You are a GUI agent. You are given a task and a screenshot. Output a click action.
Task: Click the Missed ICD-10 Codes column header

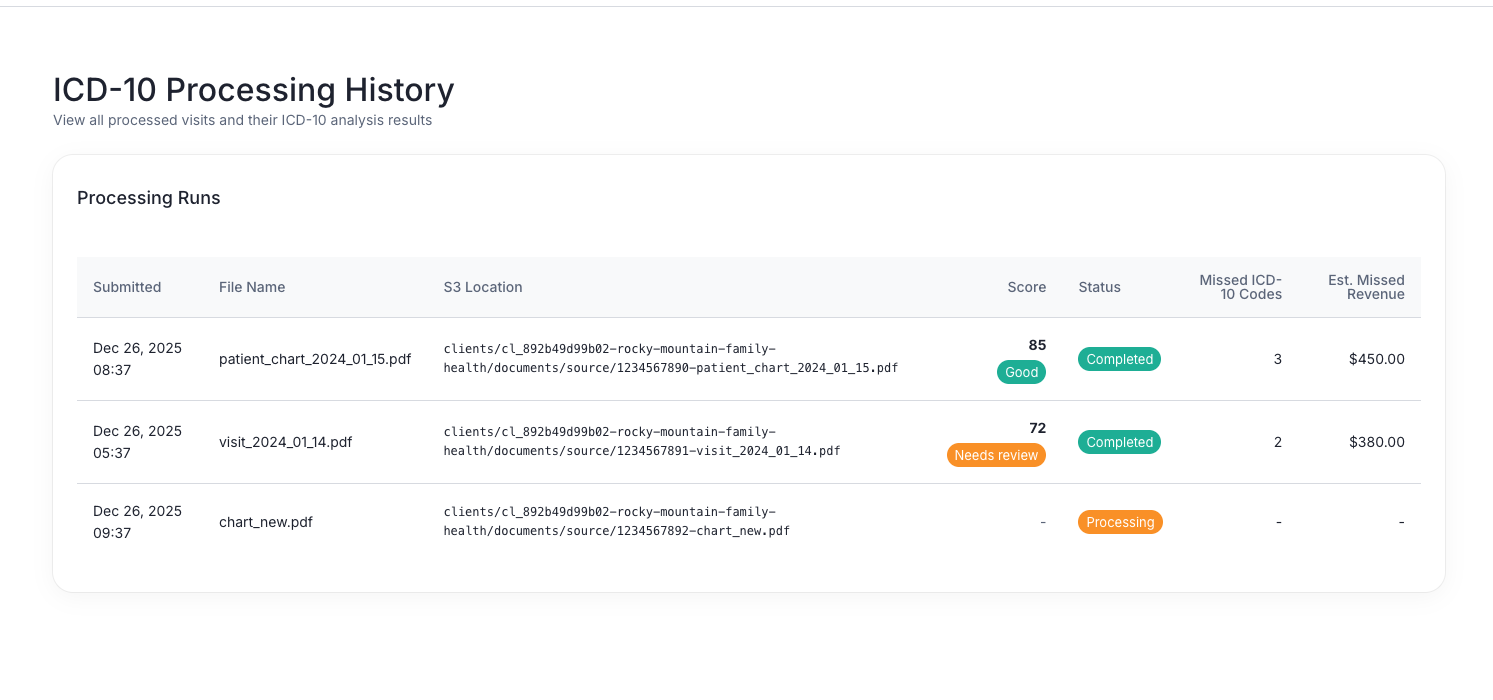1240,287
